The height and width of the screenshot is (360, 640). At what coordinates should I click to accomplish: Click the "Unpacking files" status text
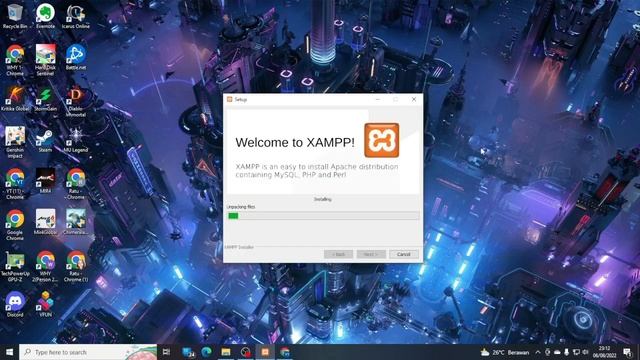pyautogui.click(x=241, y=207)
